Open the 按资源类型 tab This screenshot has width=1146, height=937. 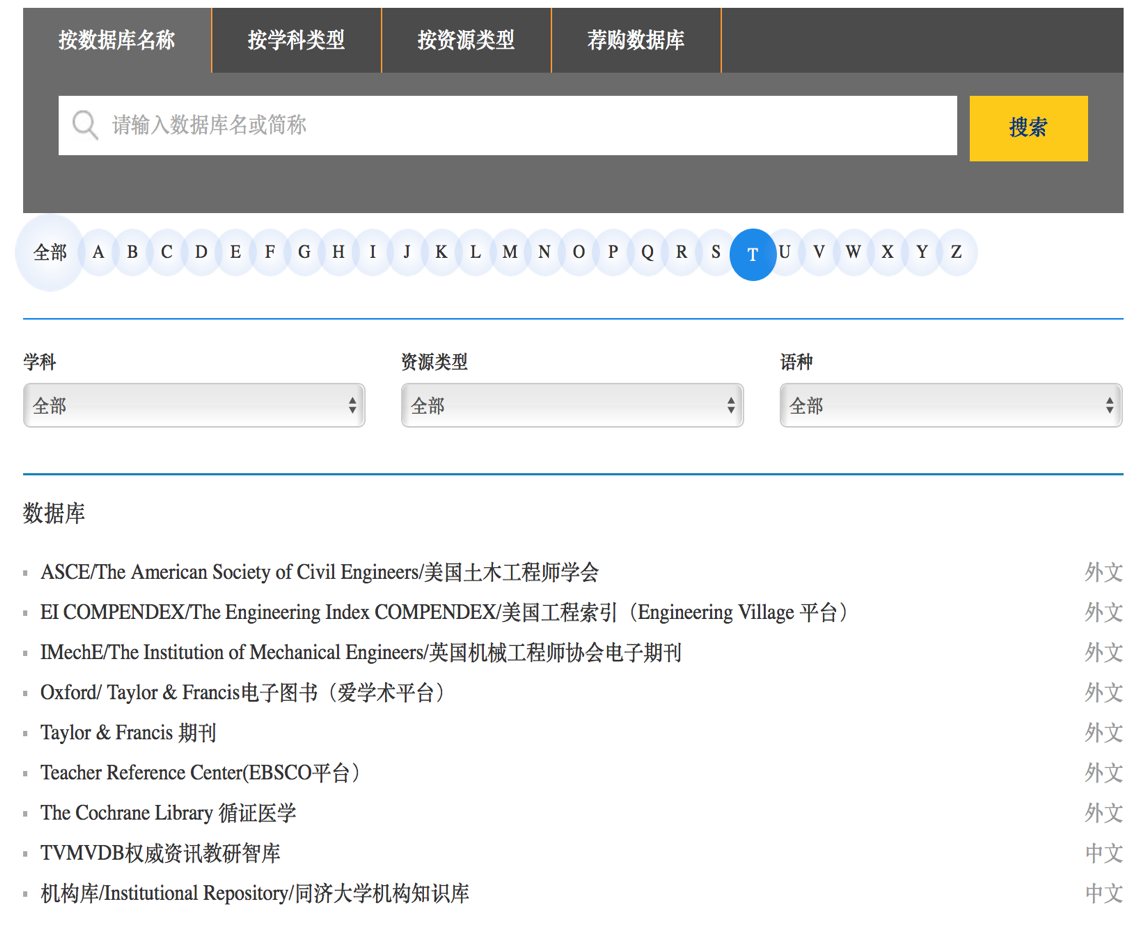(x=466, y=41)
